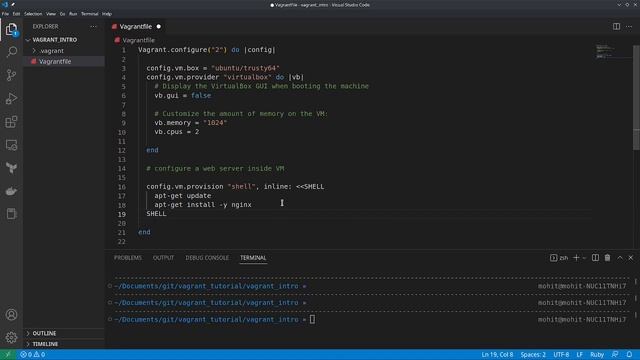This screenshot has width=640, height=360.
Task: Click the EXPLORER panel title
Action: [45, 27]
